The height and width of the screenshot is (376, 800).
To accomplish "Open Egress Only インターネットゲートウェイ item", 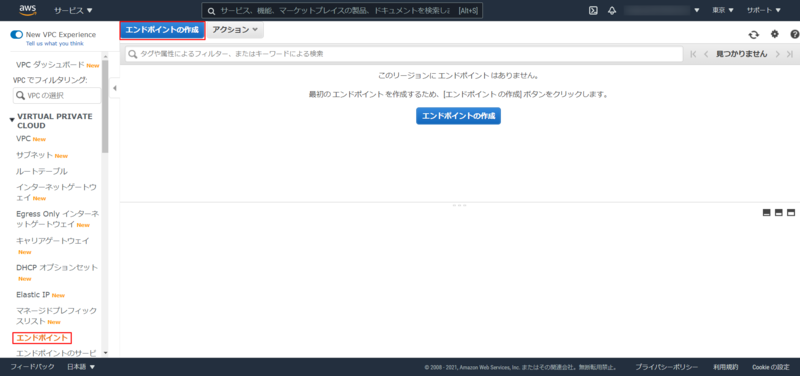I will click(x=58, y=219).
